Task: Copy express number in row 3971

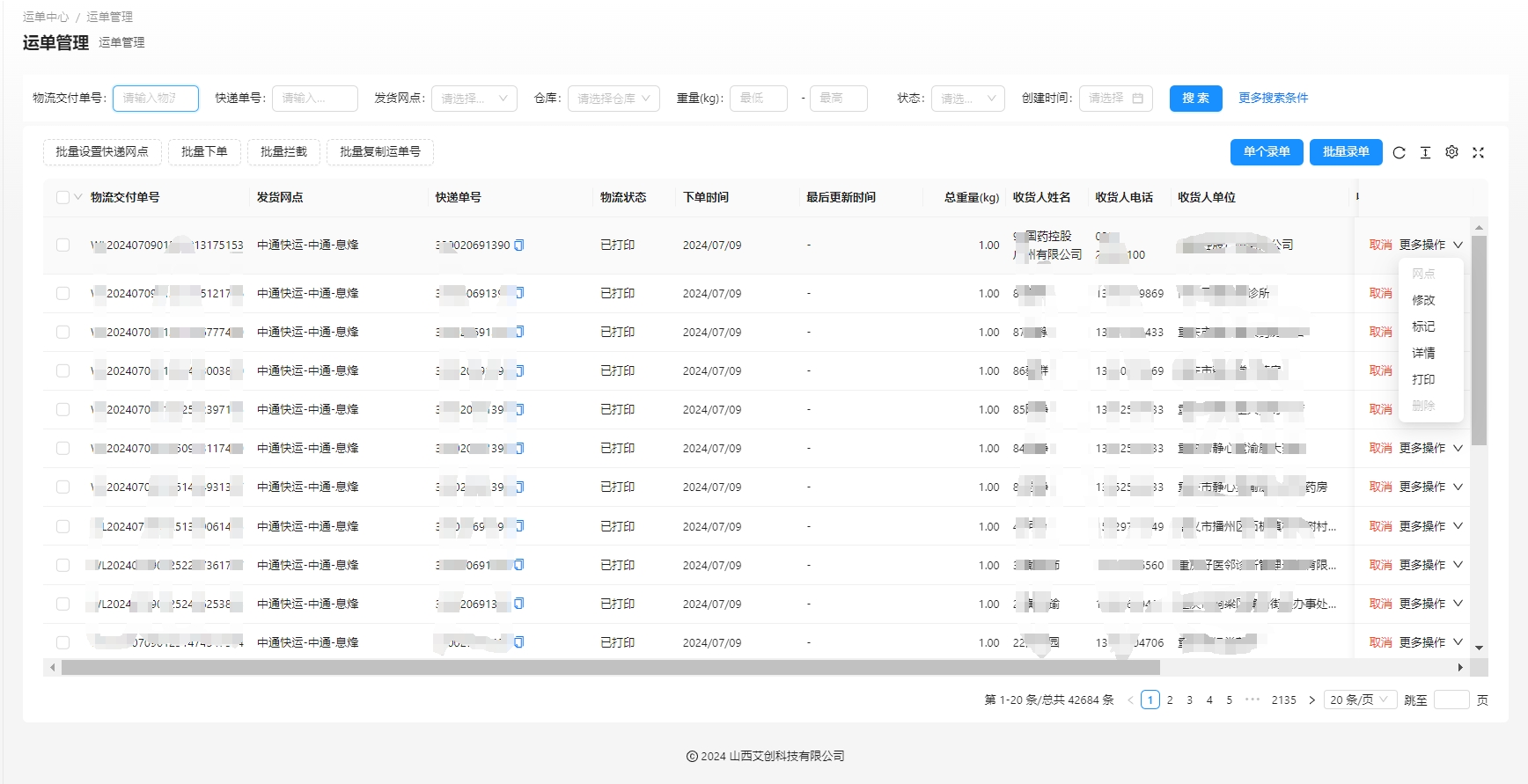Action: pos(519,409)
